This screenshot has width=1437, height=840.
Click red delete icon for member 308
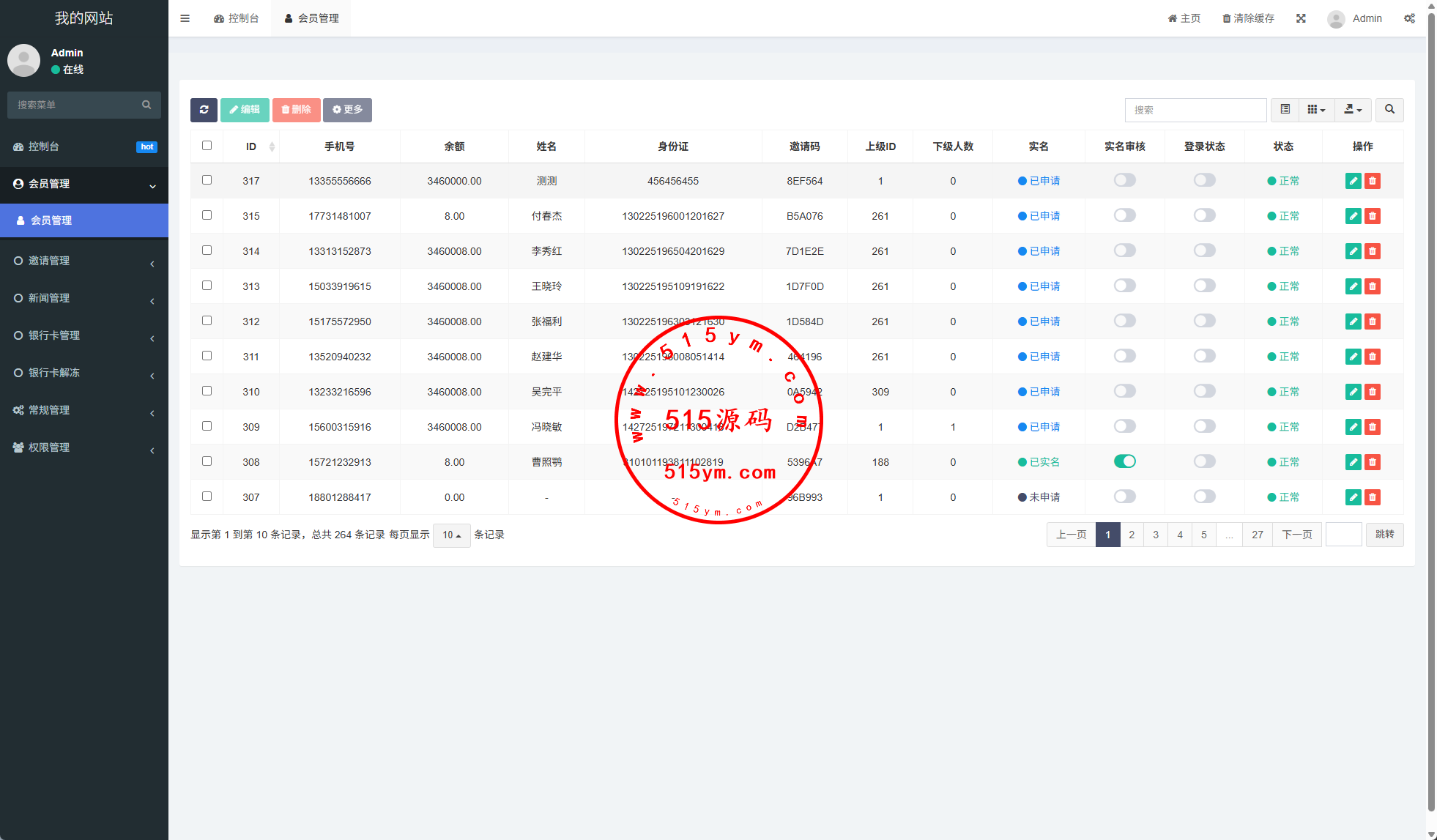(1373, 462)
